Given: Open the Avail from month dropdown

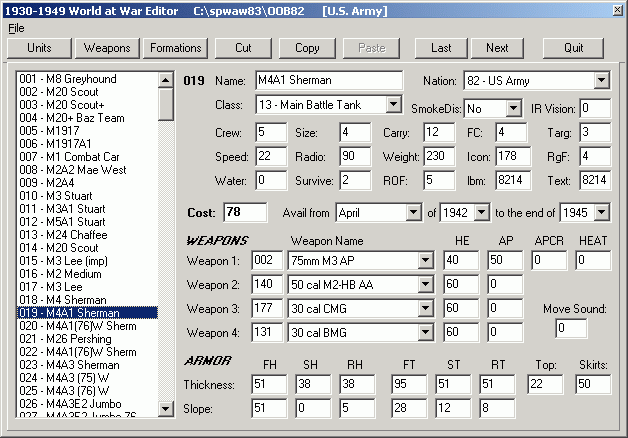Looking at the screenshot, I should (x=413, y=213).
